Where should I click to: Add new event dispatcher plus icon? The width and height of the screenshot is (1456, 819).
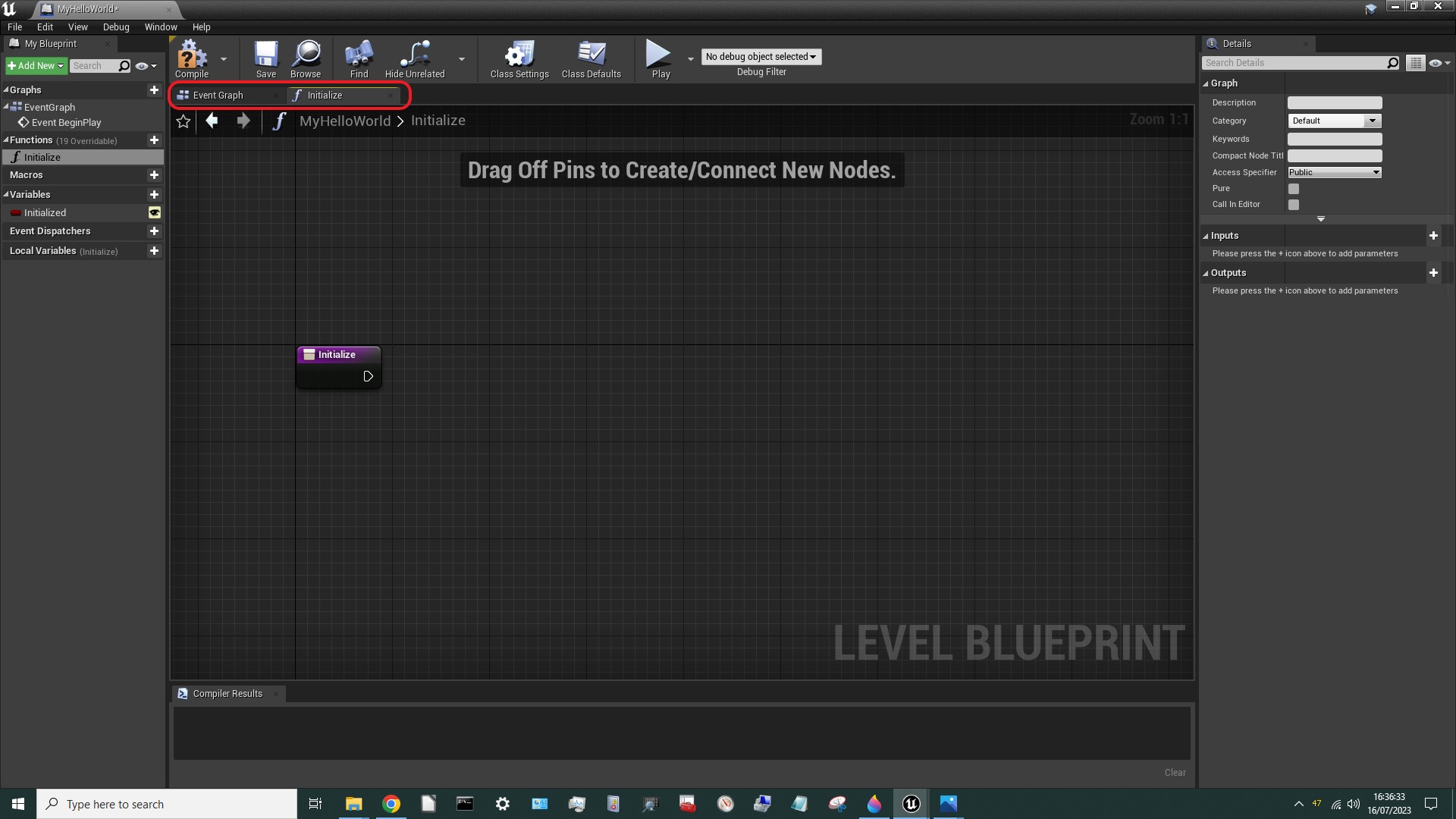[154, 231]
